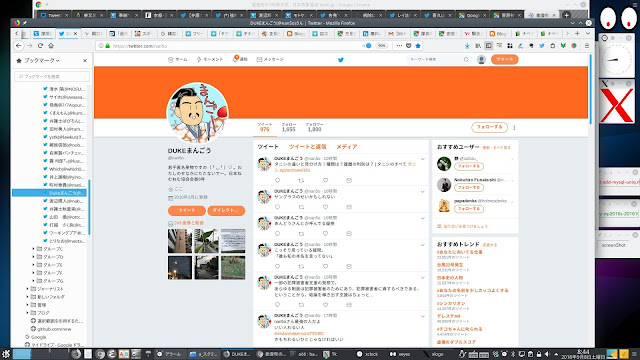Screen dimensions: 640x360
Task: Select the フォロー 1,055 count
Action: coord(289,127)
